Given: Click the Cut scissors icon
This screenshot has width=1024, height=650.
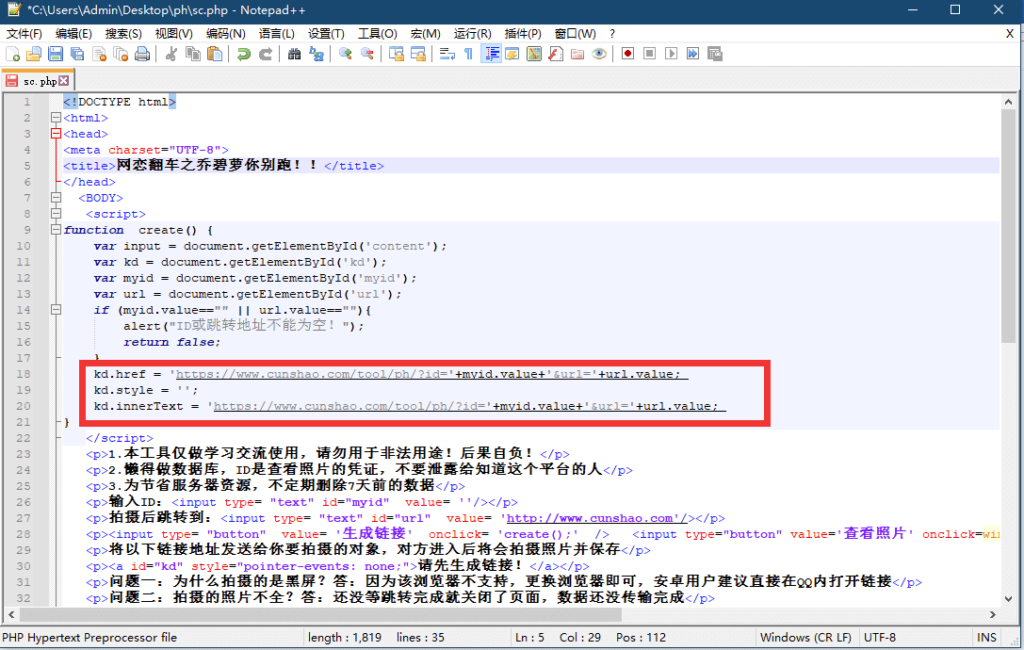Looking at the screenshot, I should point(171,54).
